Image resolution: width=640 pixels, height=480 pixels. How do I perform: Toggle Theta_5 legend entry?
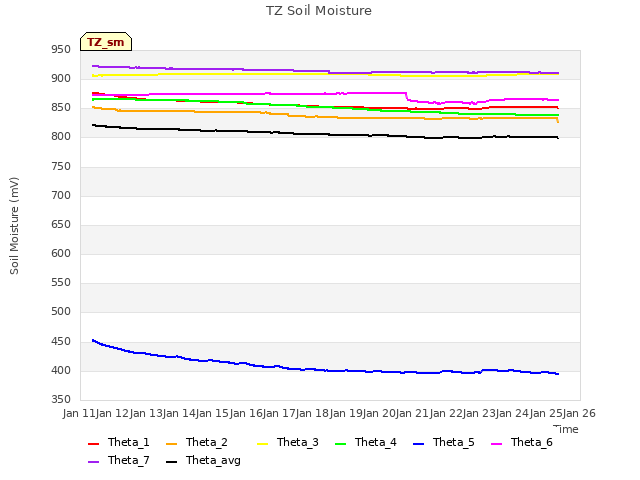coord(444,442)
